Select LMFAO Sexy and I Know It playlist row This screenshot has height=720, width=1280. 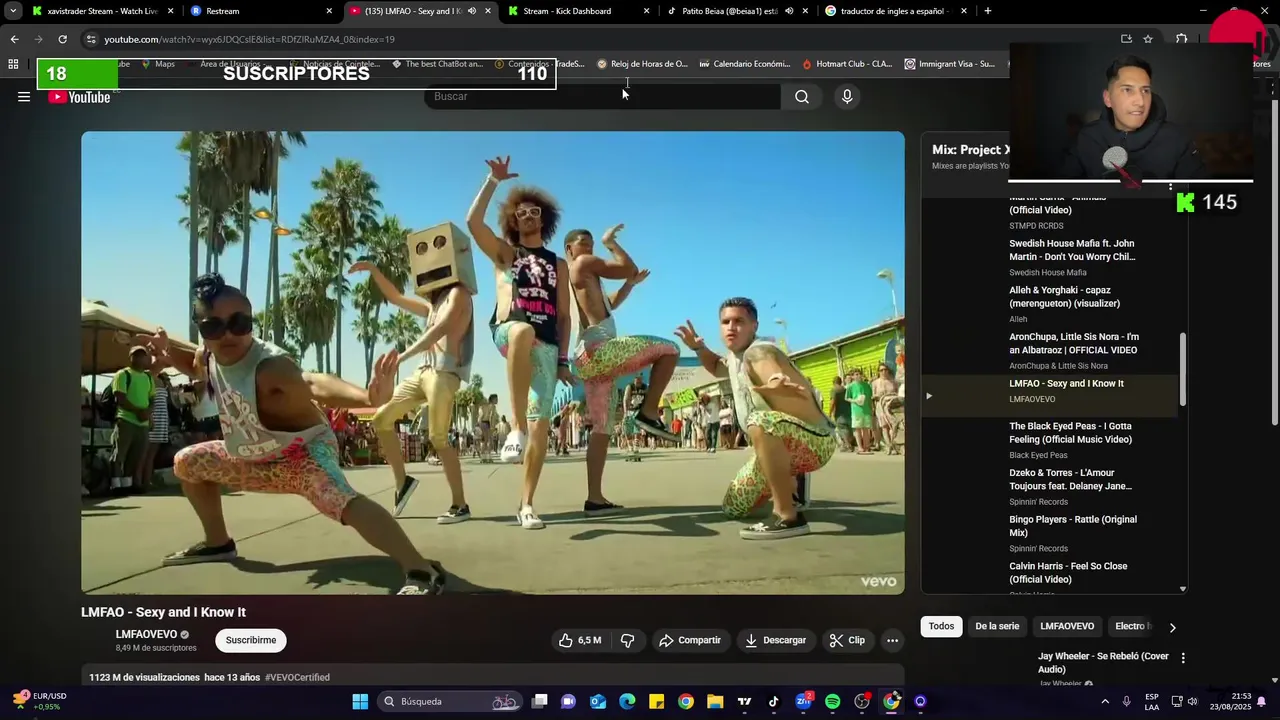1050,396
